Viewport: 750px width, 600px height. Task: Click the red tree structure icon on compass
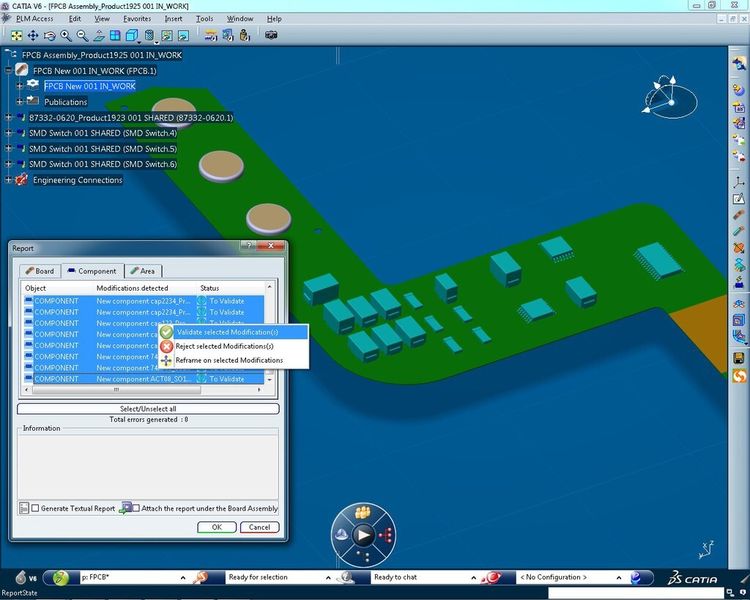(386, 535)
